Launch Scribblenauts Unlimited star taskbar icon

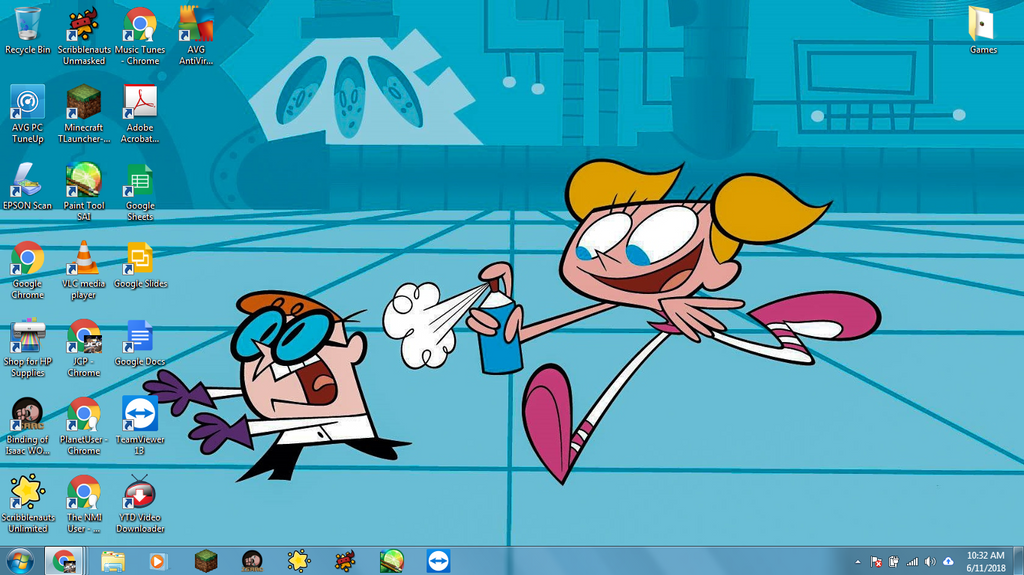pos(298,561)
